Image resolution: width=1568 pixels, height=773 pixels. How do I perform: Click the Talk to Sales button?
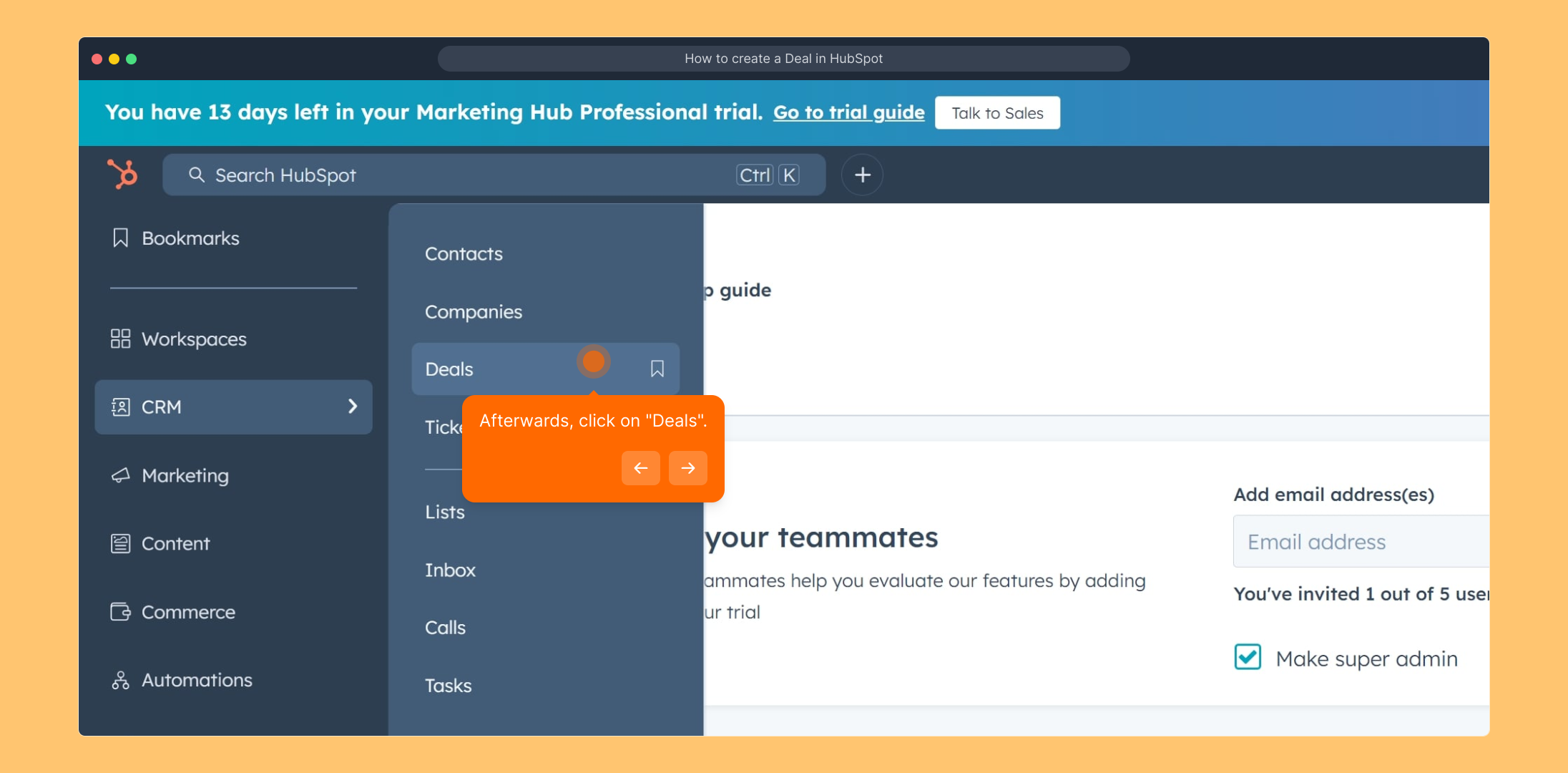[x=996, y=113]
